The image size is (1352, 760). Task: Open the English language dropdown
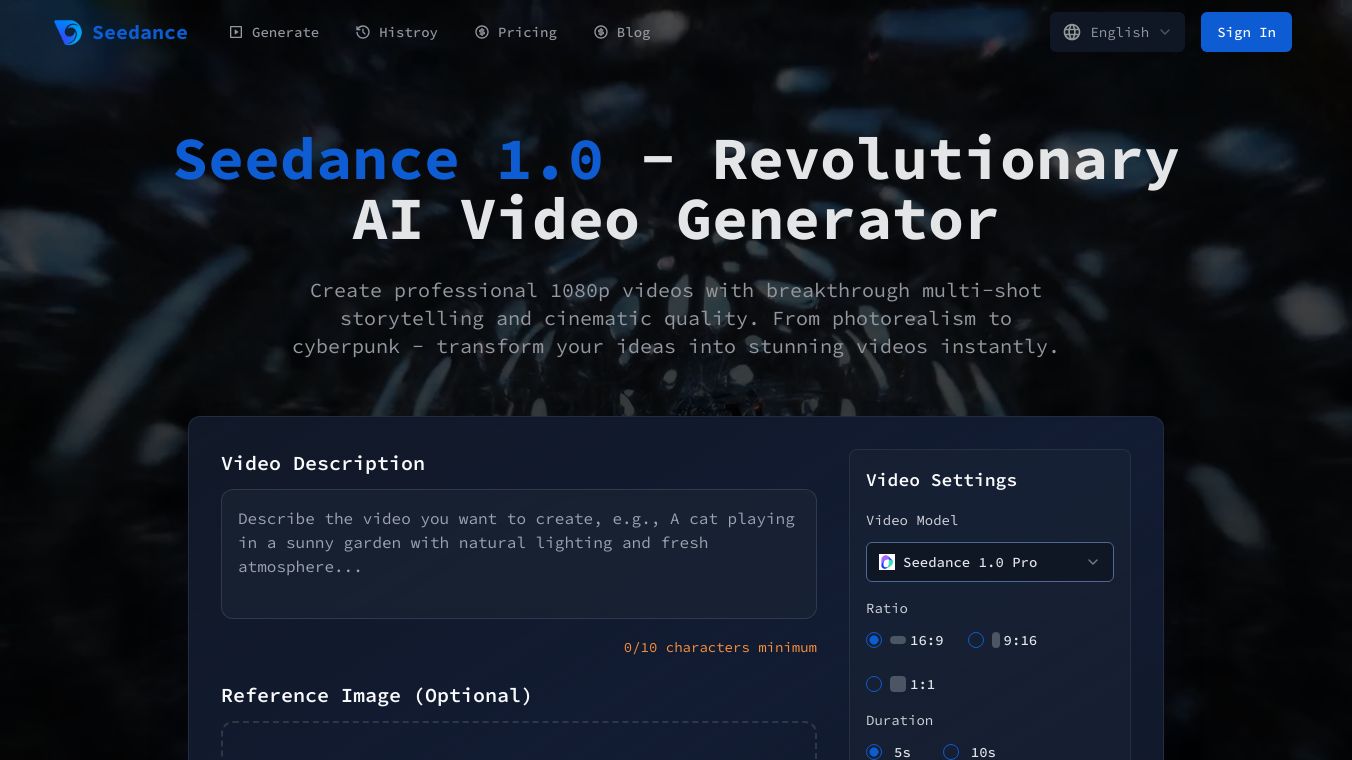click(1117, 32)
